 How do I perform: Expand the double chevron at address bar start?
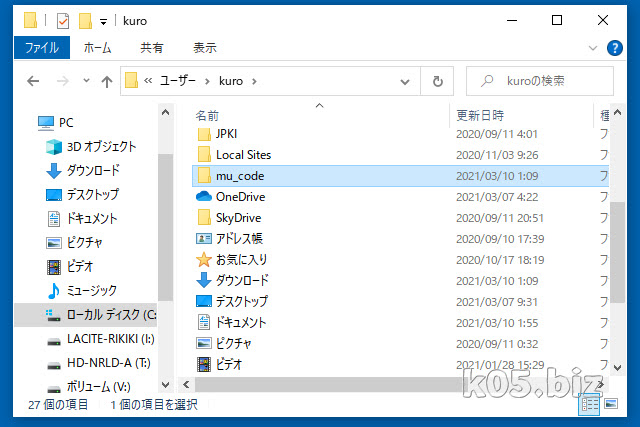click(148, 81)
